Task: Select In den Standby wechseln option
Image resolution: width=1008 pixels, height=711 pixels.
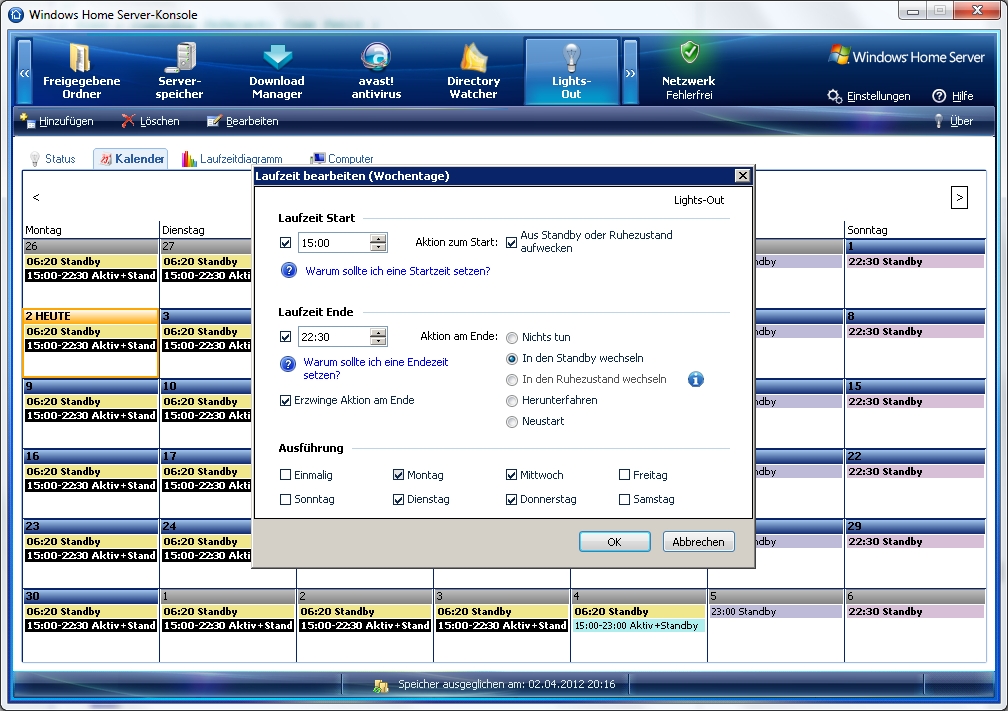Action: click(512, 359)
